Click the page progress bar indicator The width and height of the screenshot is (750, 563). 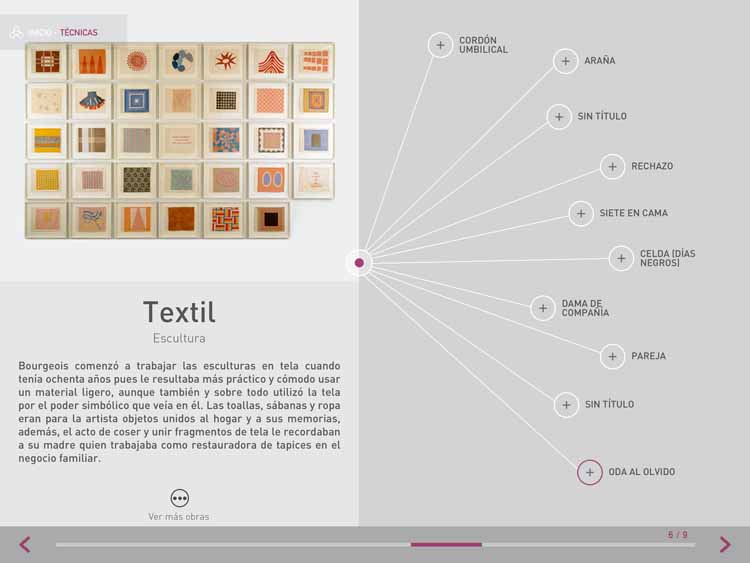point(446,544)
